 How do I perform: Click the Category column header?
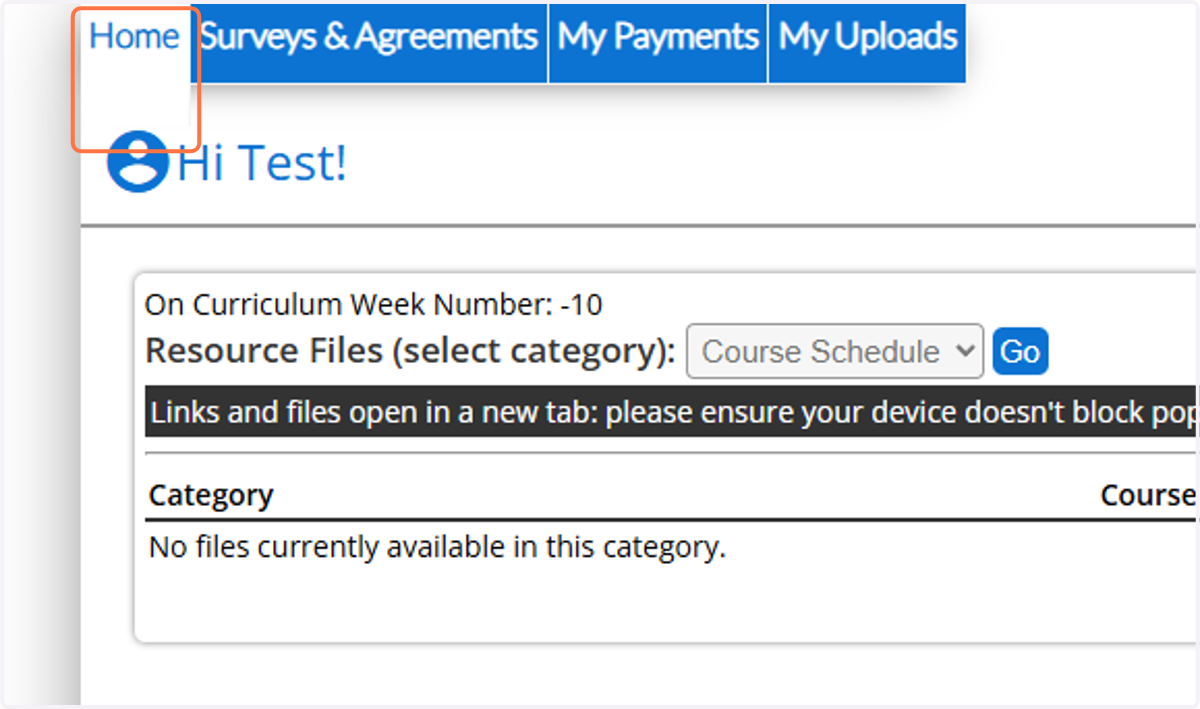point(211,495)
